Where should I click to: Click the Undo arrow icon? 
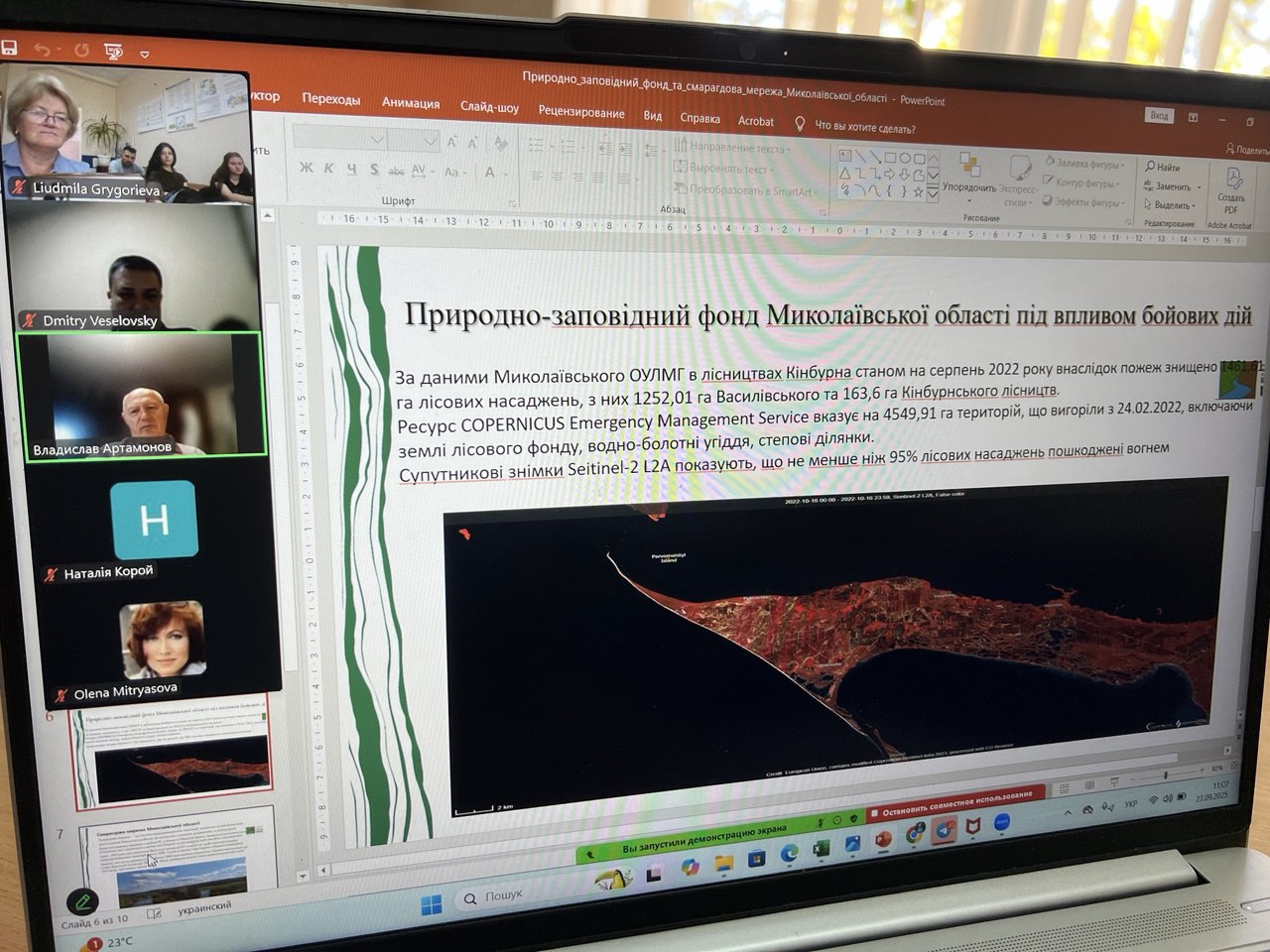click(x=42, y=49)
